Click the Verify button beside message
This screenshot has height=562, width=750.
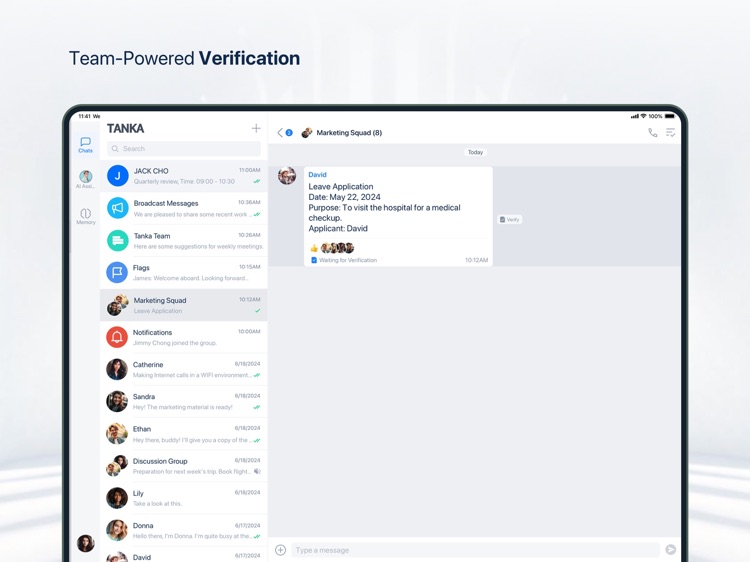point(510,220)
